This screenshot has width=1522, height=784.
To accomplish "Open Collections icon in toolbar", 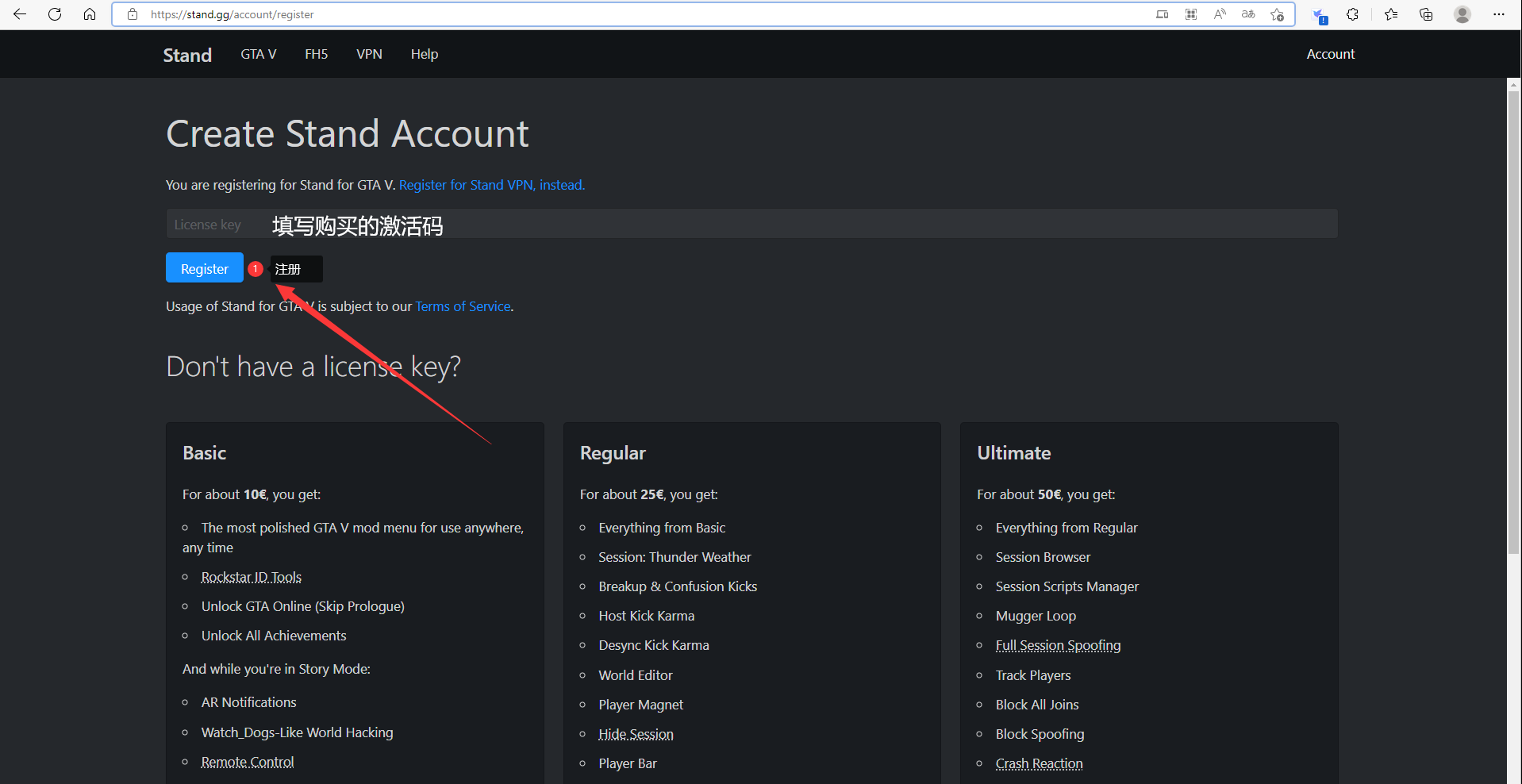I will tap(1426, 14).
